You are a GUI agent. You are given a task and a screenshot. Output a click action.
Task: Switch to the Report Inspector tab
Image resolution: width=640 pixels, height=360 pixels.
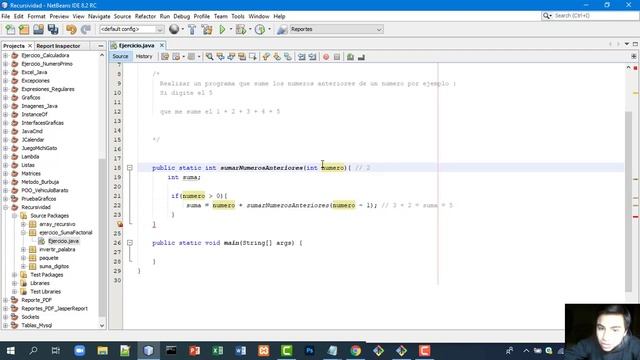tap(58, 46)
